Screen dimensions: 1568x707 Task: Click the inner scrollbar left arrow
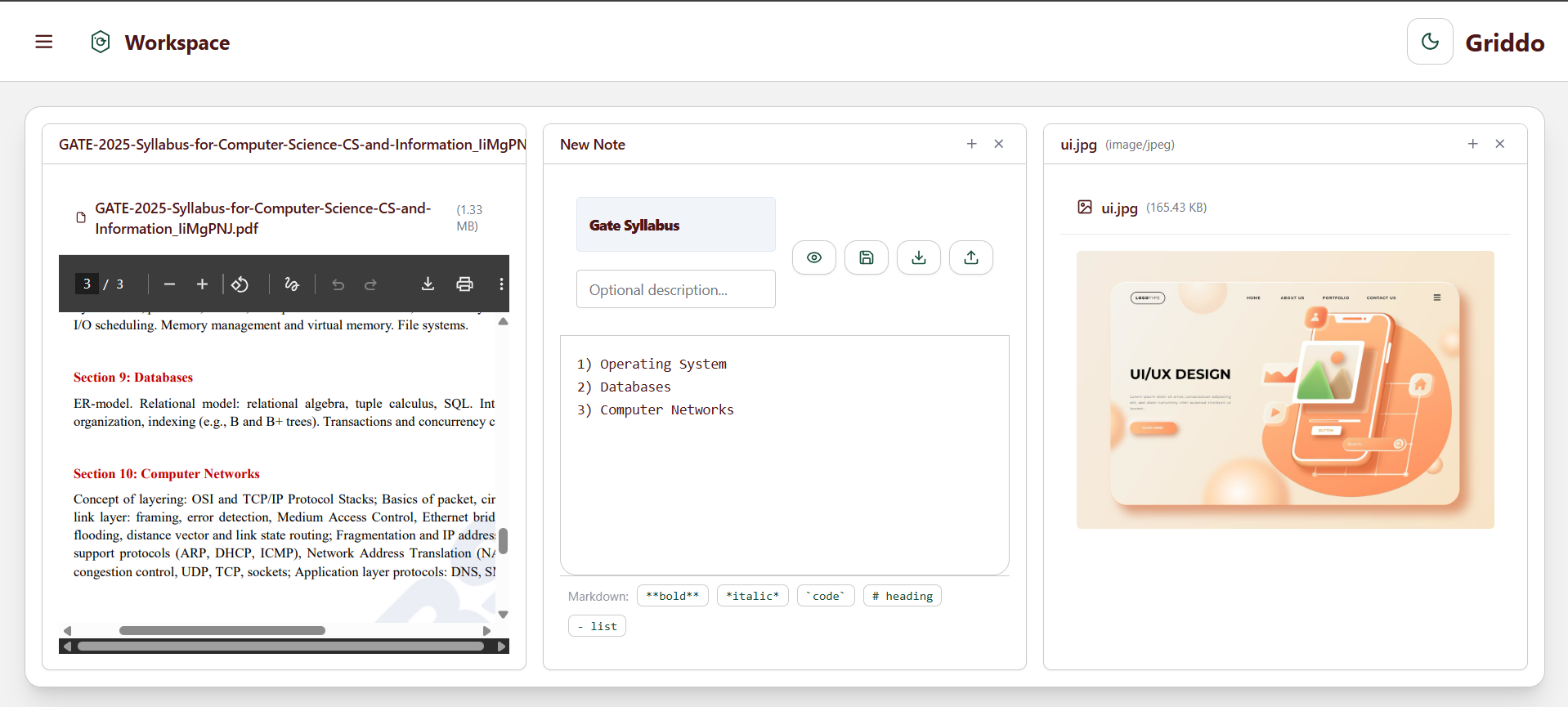67,630
